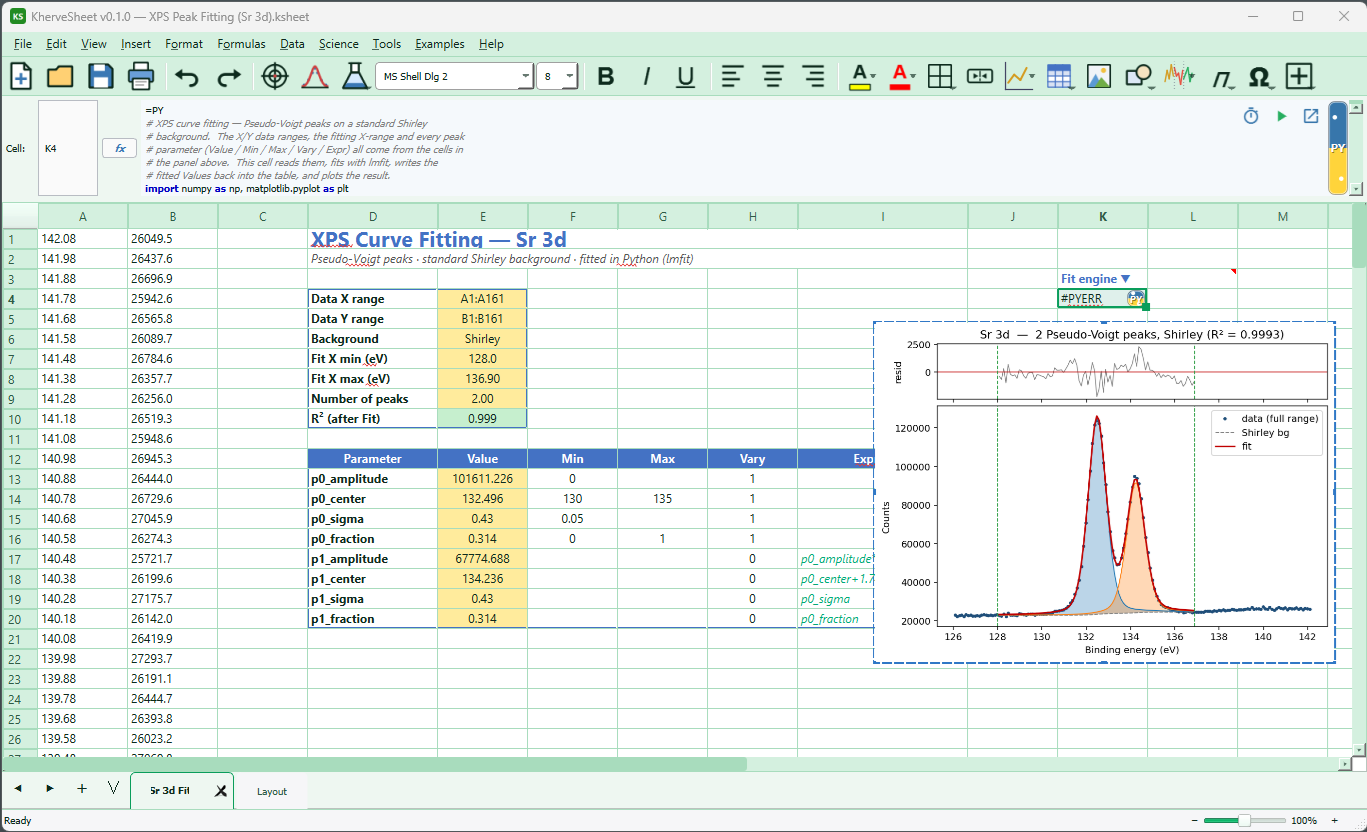Open the Science menu
1367x832 pixels.
click(x=339, y=44)
